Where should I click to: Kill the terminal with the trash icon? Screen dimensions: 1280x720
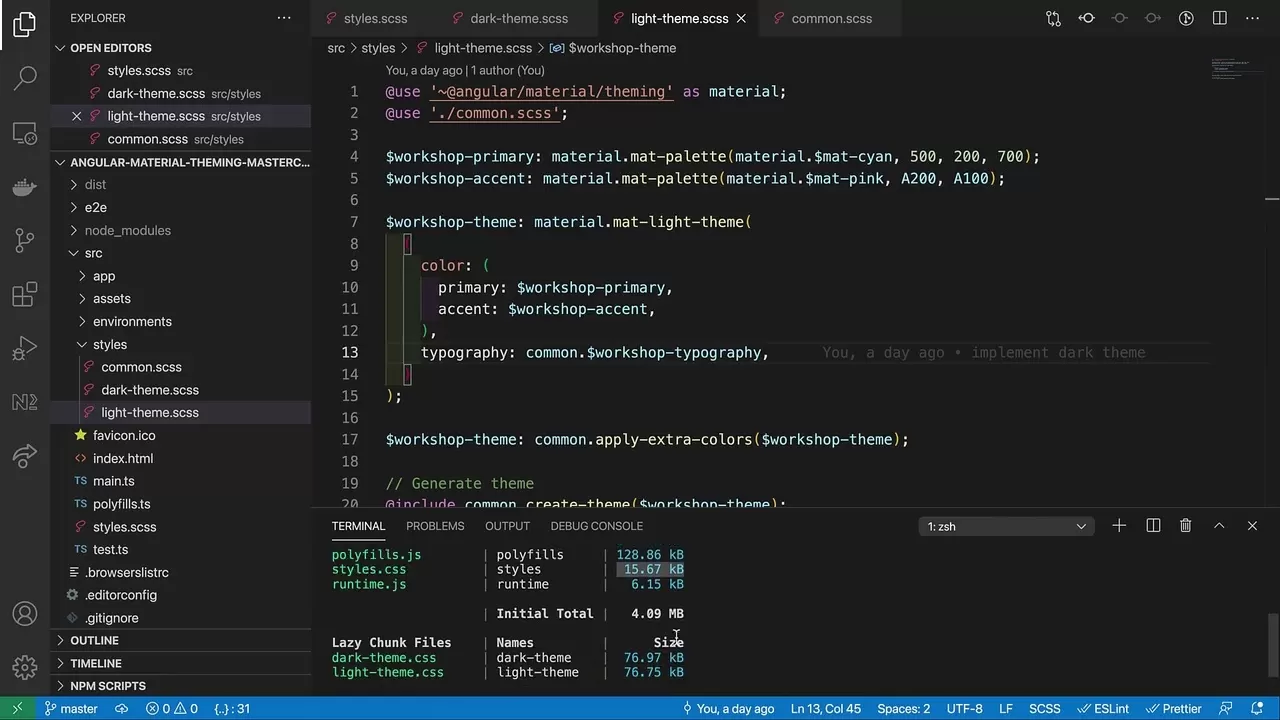tap(1185, 525)
